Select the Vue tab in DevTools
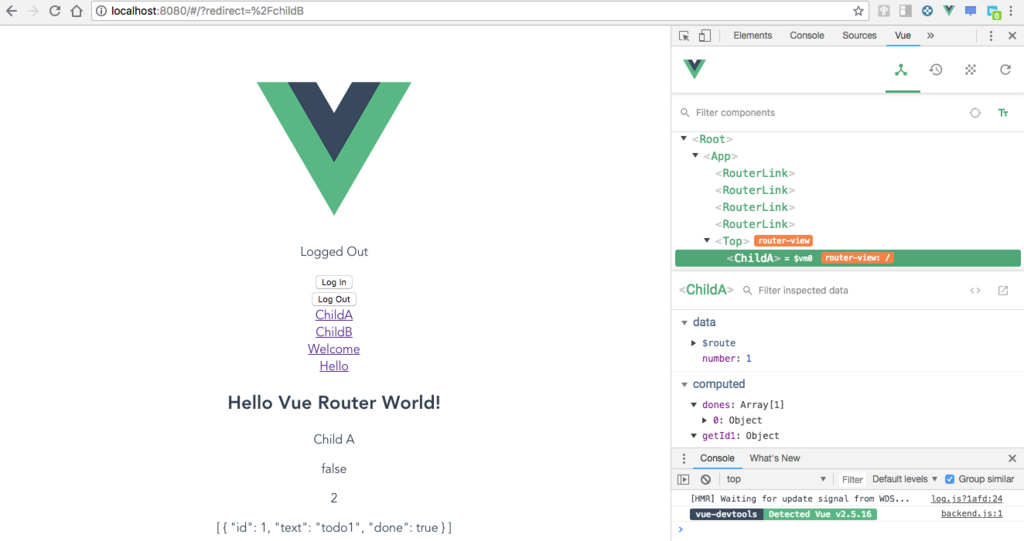The height and width of the screenshot is (541, 1024). [903, 36]
